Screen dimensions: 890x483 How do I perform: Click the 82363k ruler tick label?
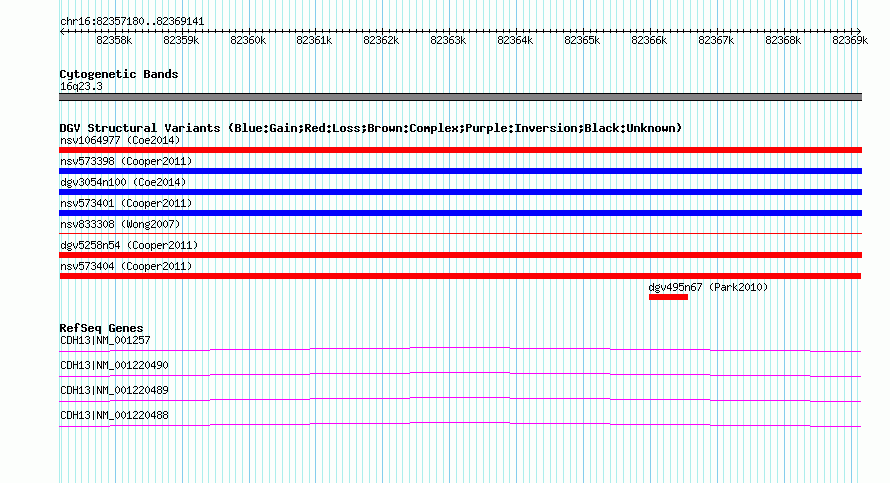(x=448, y=40)
